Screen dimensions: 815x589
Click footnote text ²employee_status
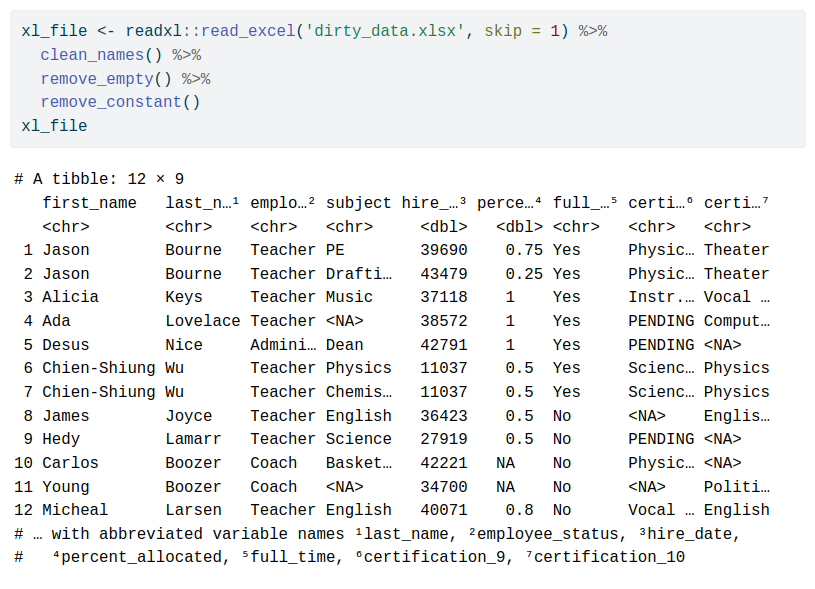point(544,534)
